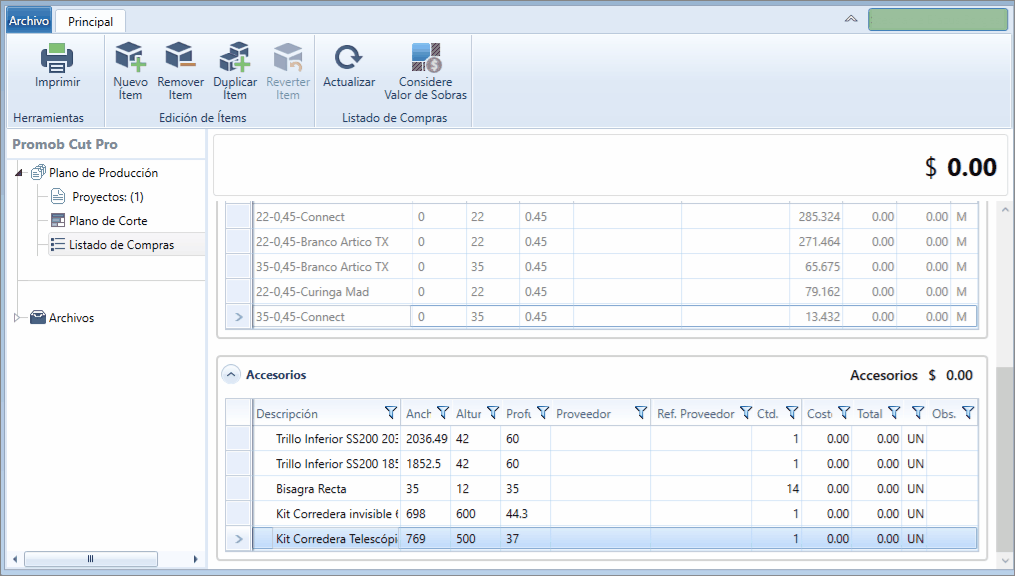The image size is (1015, 576).
Task: Select Plano de Producción in the tree
Action: pos(103,173)
